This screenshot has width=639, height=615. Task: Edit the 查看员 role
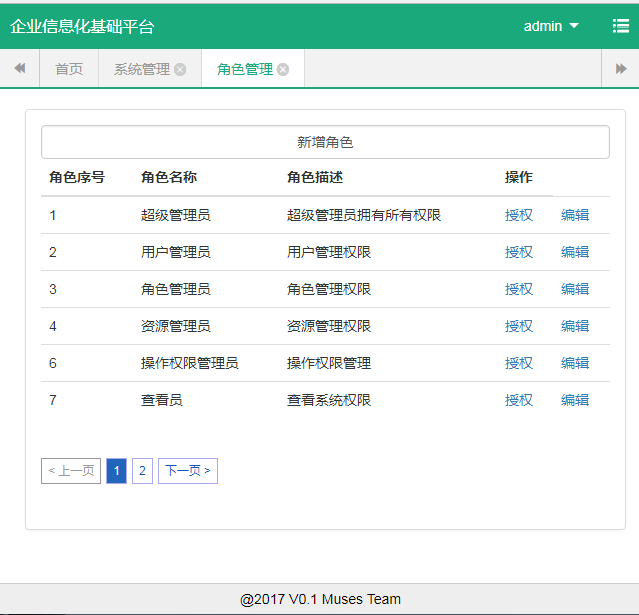(575, 400)
